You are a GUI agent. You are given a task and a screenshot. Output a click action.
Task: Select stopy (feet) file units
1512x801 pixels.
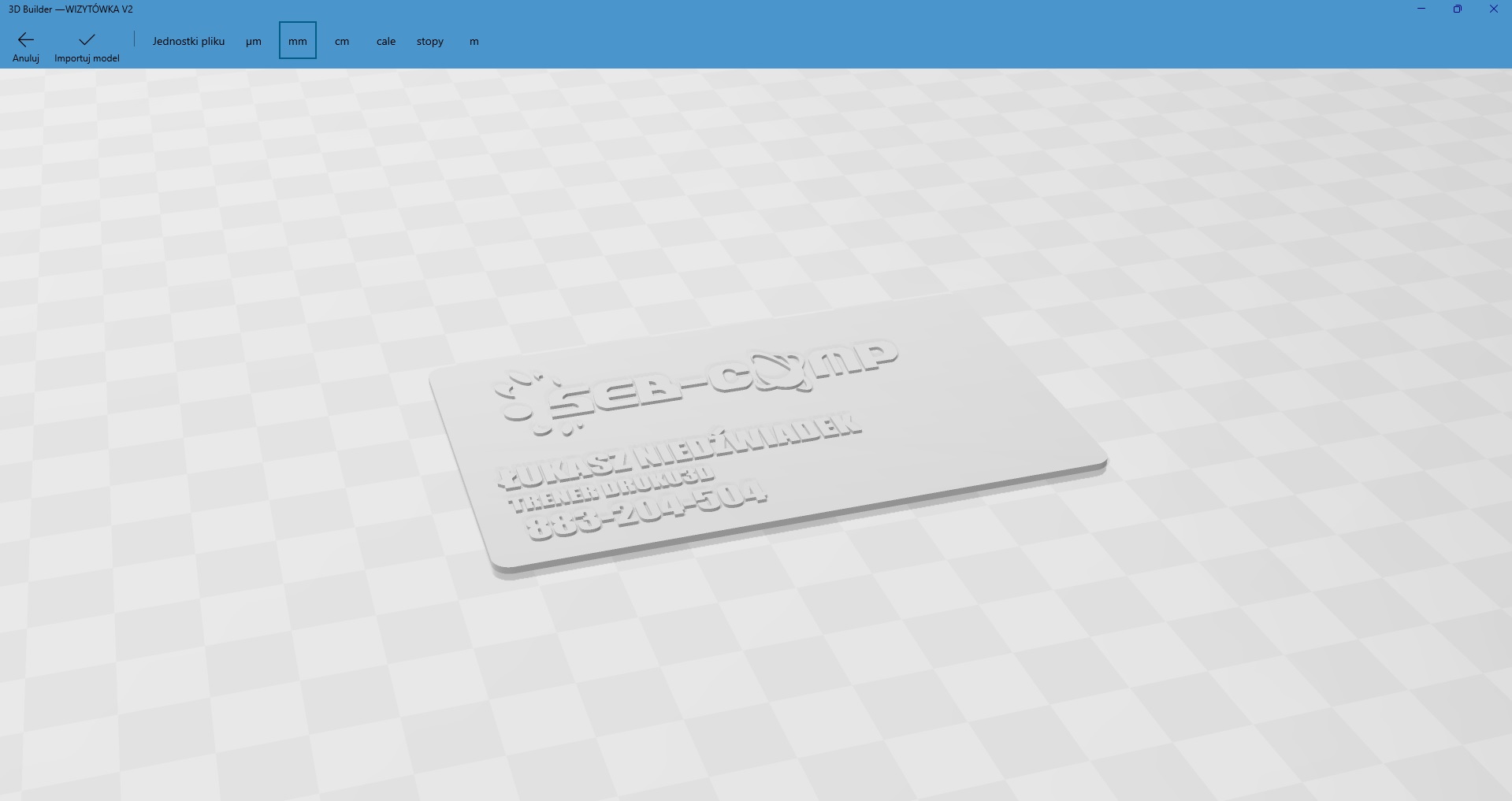(430, 41)
